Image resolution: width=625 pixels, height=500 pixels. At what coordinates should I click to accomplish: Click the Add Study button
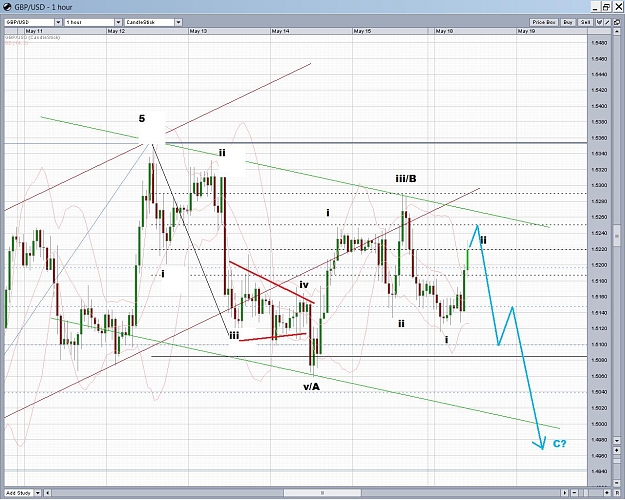(x=19, y=493)
